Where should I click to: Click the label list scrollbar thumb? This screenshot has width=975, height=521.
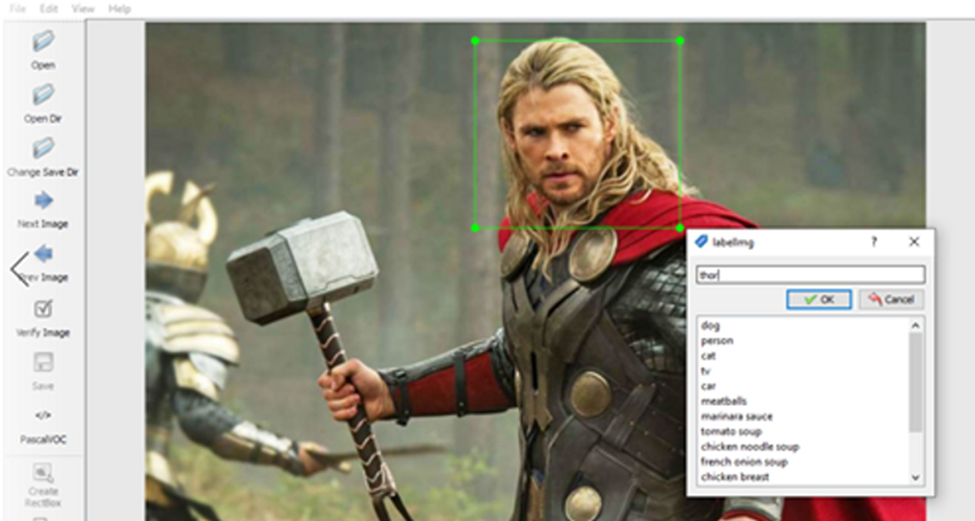point(915,382)
